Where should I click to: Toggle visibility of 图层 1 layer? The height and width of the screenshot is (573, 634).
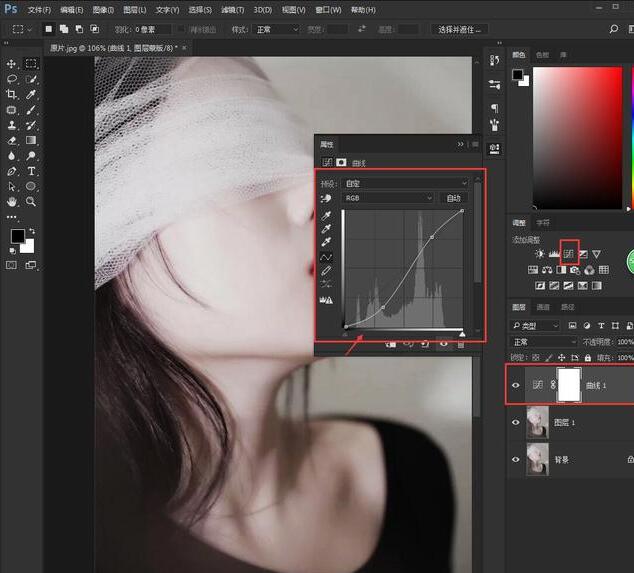tap(516, 423)
